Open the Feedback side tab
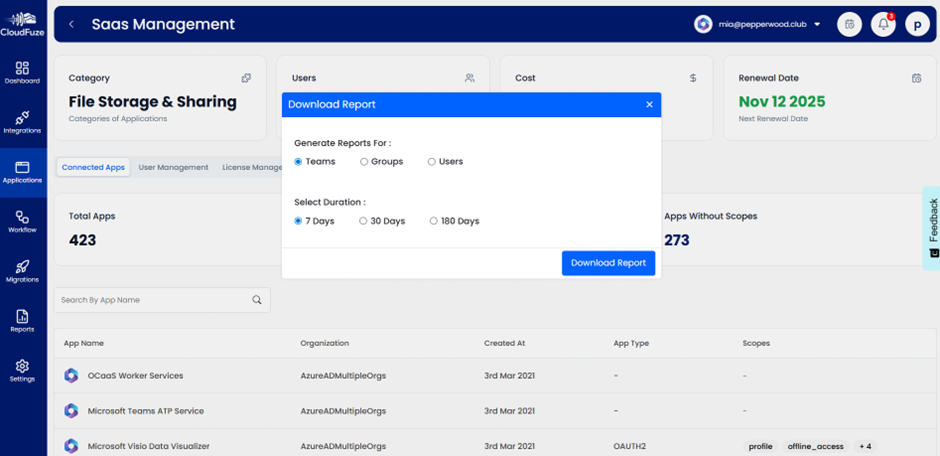Image resolution: width=940 pixels, height=456 pixels. [931, 228]
